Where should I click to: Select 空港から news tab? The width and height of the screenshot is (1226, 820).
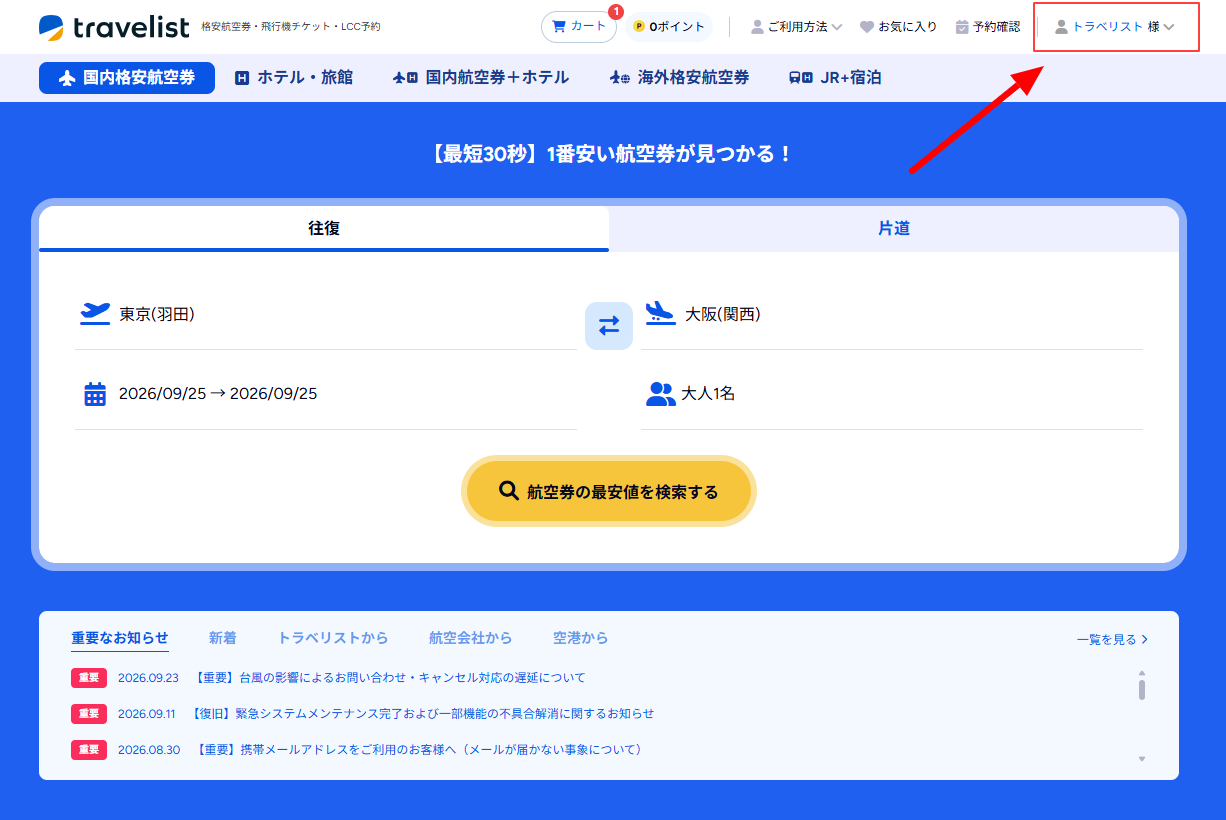[x=581, y=638]
